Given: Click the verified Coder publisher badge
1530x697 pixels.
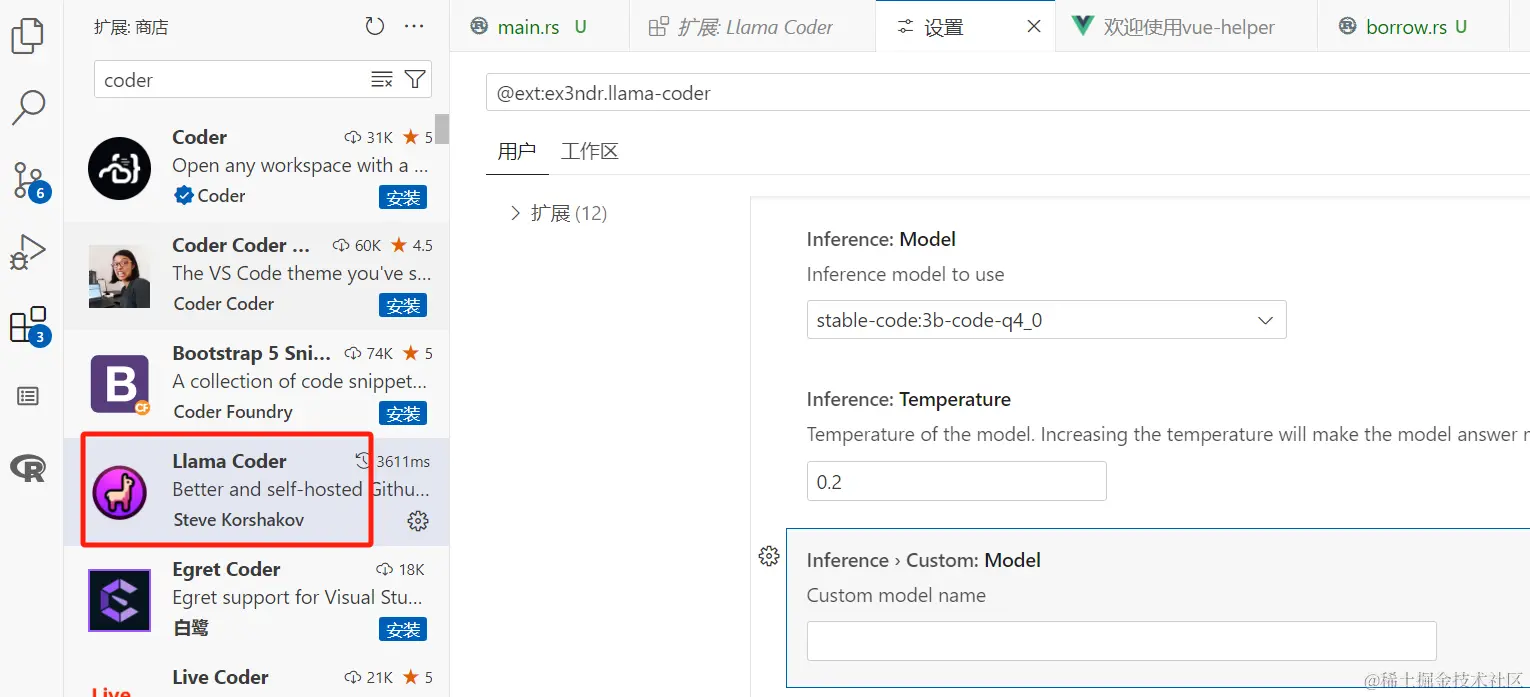Looking at the screenshot, I should [x=183, y=196].
